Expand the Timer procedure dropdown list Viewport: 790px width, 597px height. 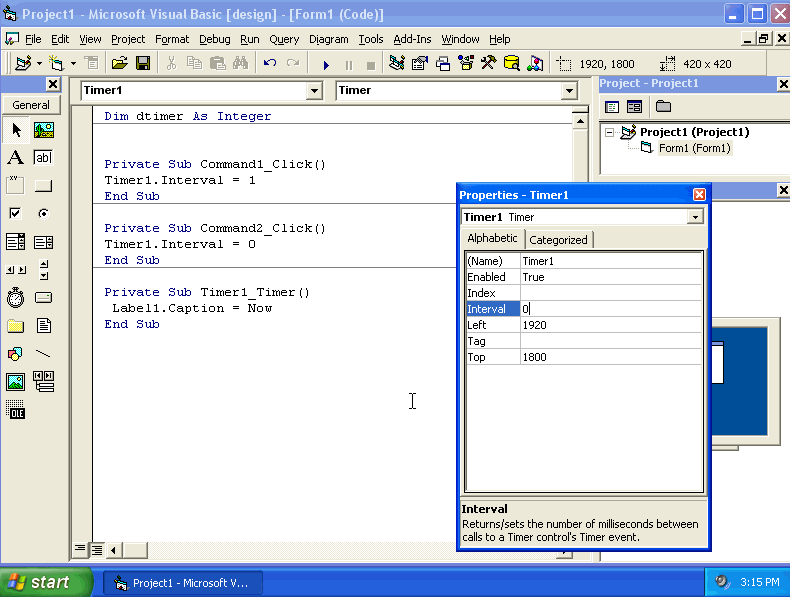tap(569, 91)
